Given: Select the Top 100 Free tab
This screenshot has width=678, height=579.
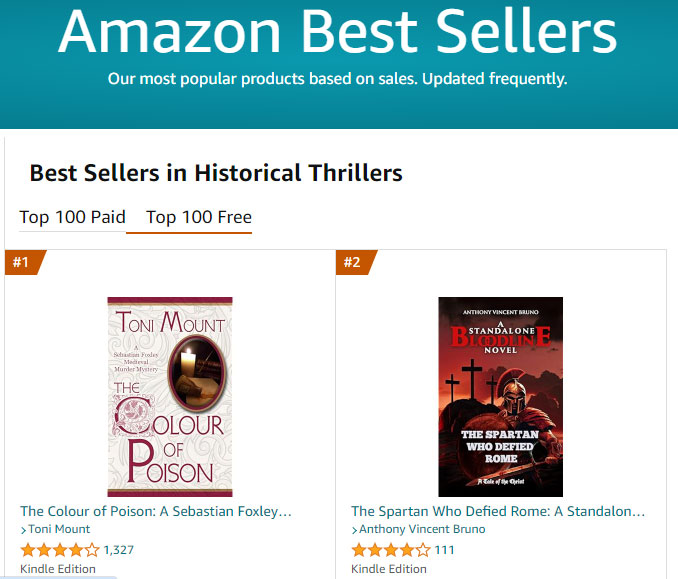Looking at the screenshot, I should click(x=199, y=217).
